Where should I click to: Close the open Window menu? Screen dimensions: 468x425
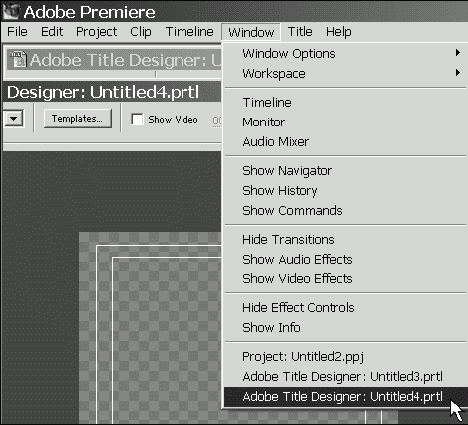(x=251, y=32)
